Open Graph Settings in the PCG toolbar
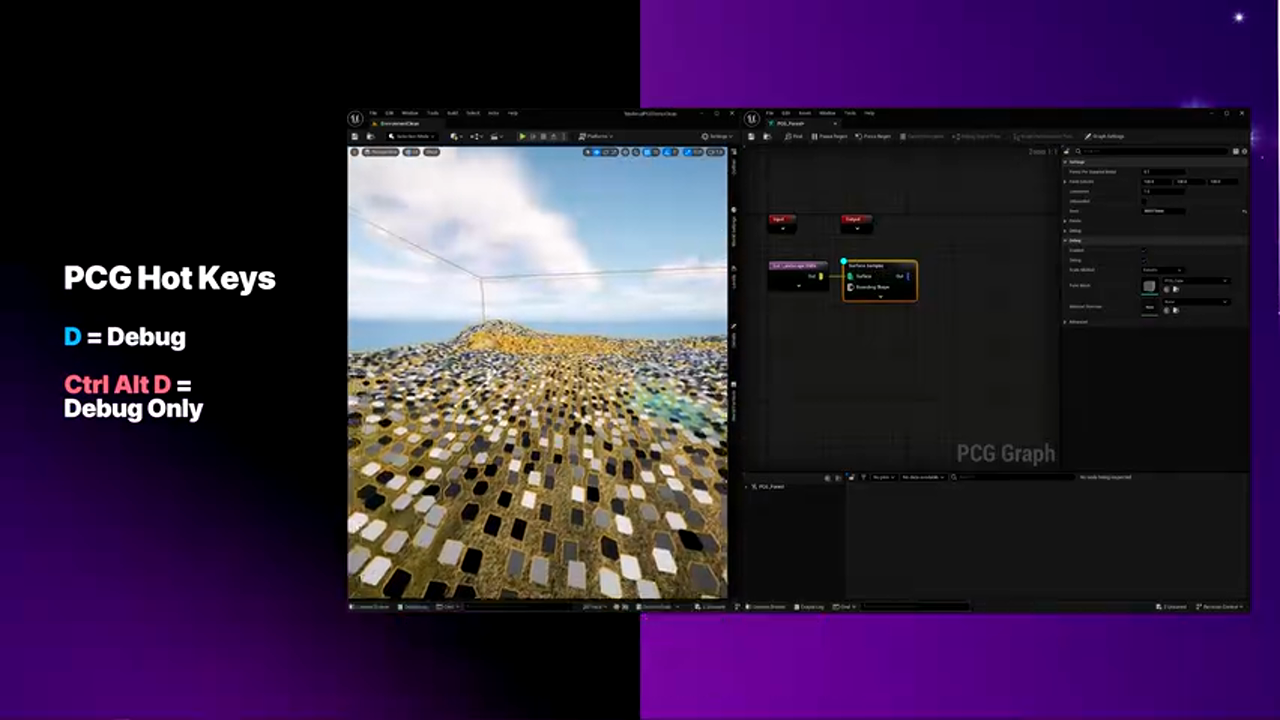 point(1105,136)
